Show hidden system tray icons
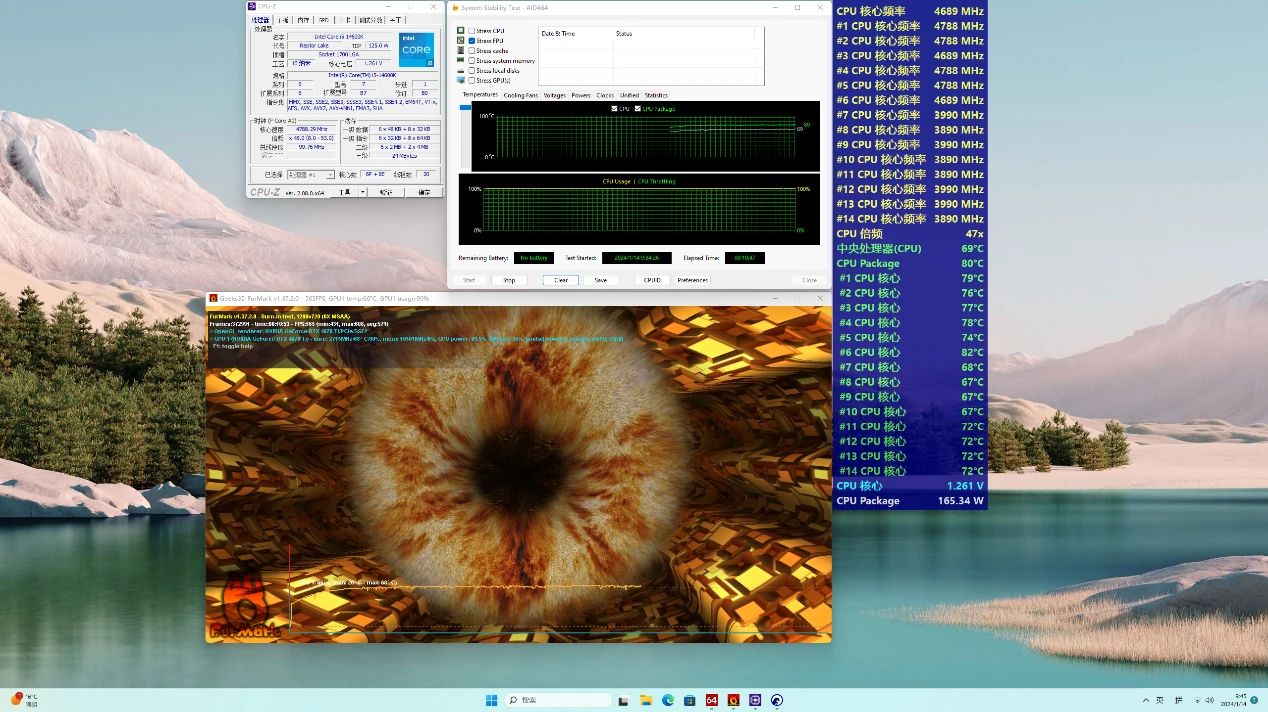Viewport: 1268px width, 712px height. tap(1145, 700)
